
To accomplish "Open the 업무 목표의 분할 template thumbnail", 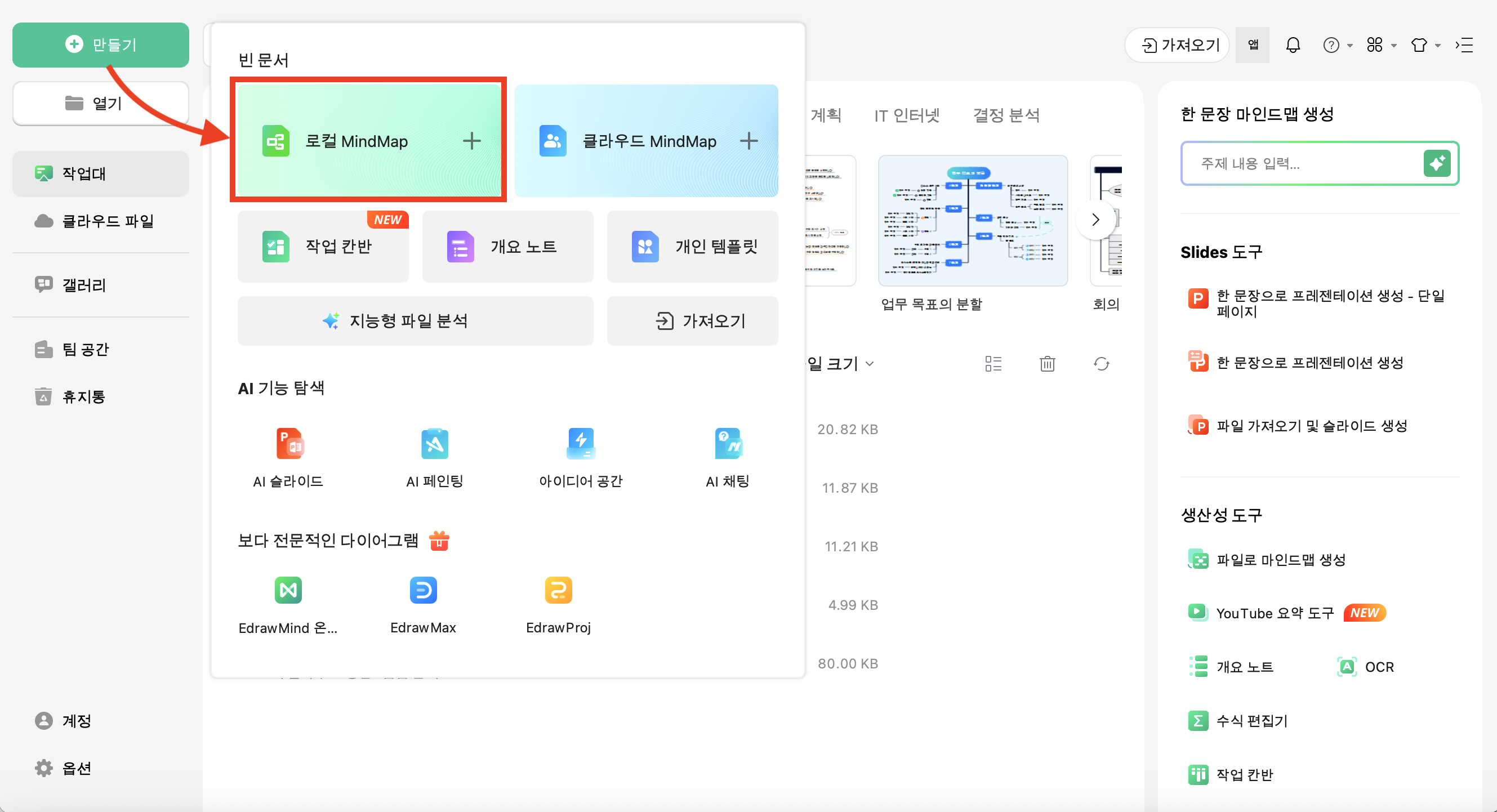I will [973, 221].
